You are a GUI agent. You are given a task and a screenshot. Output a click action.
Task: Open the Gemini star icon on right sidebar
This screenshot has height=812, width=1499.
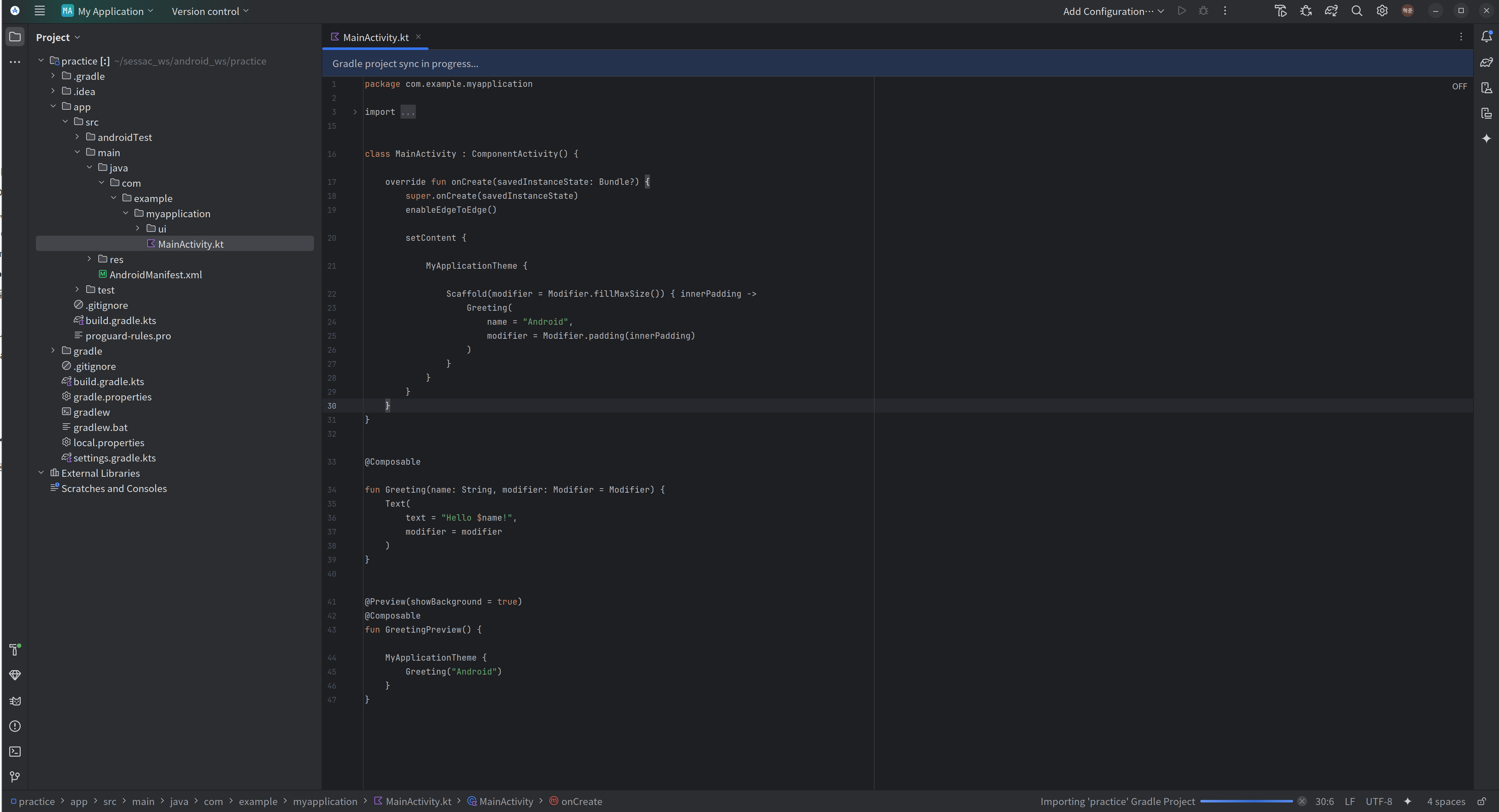click(x=1486, y=138)
